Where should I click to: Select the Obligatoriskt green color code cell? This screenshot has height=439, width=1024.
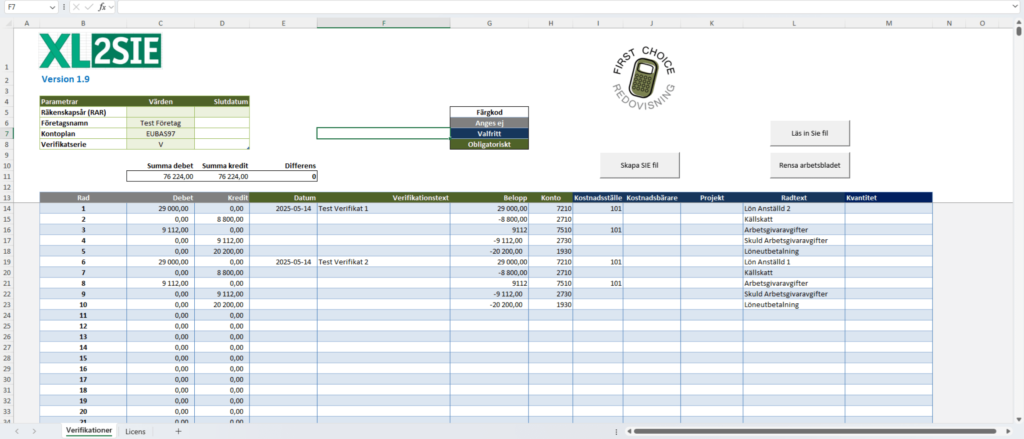[x=489, y=144]
